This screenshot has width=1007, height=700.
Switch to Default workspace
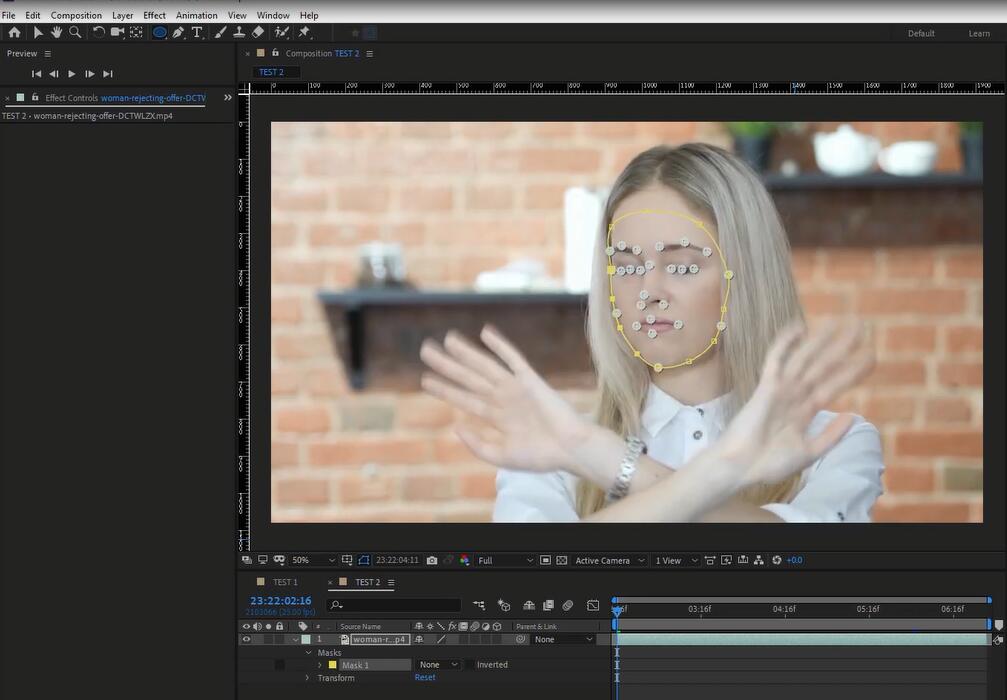coord(921,33)
